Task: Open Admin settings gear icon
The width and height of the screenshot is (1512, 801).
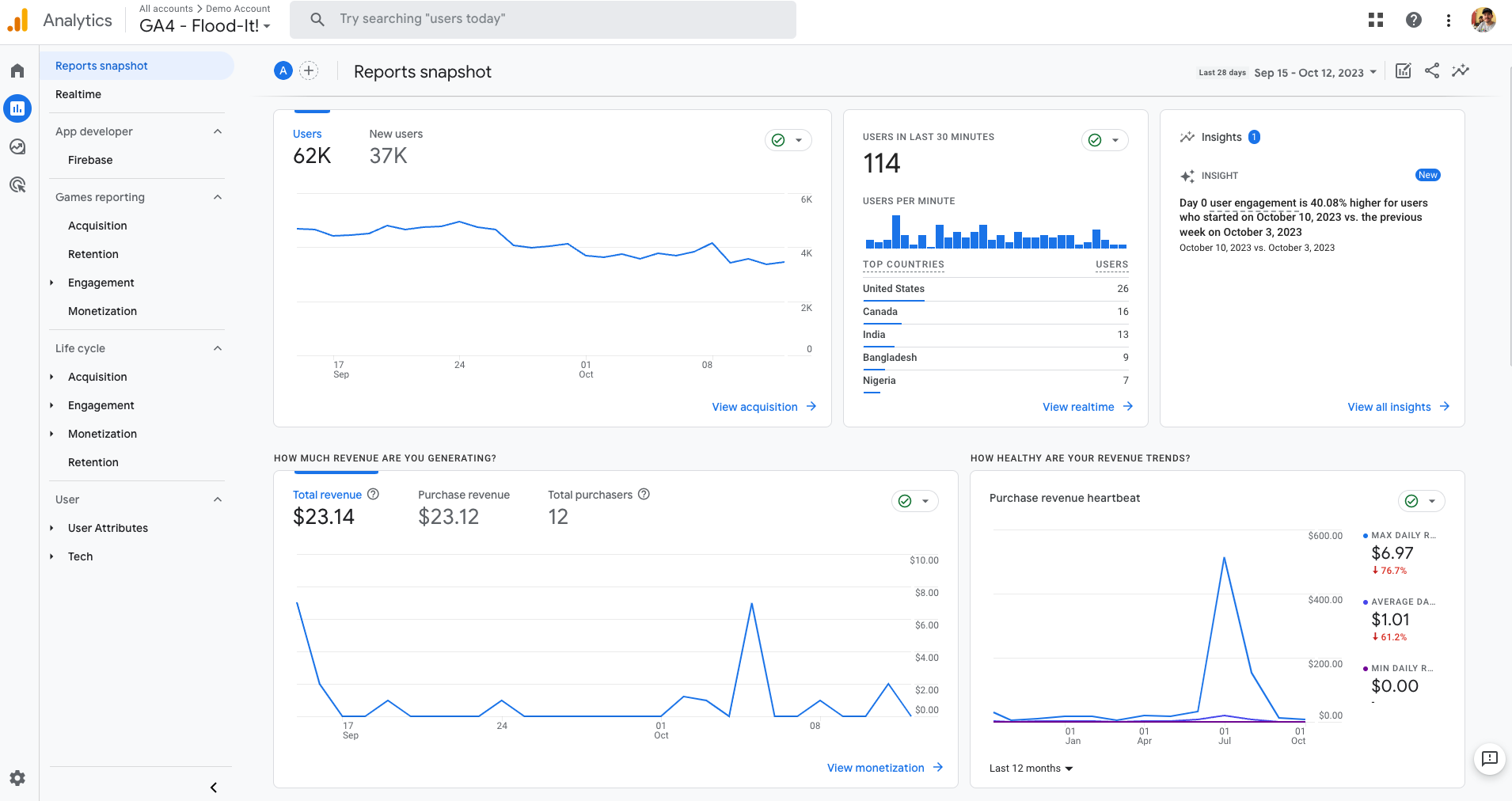Action: click(x=17, y=778)
